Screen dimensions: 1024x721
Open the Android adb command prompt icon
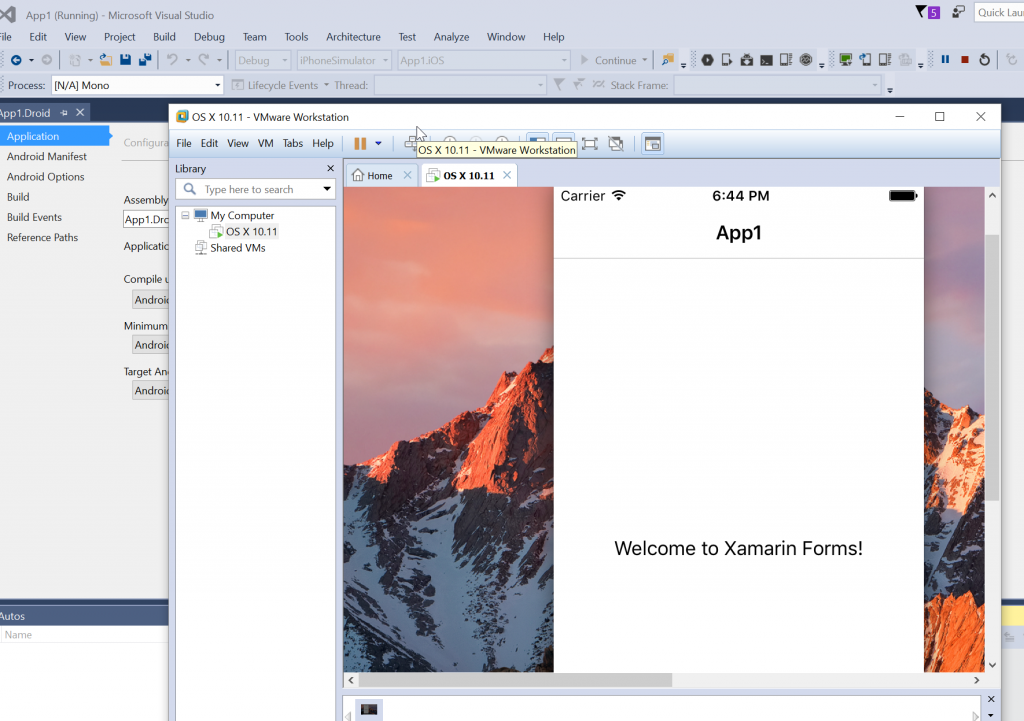click(x=767, y=60)
